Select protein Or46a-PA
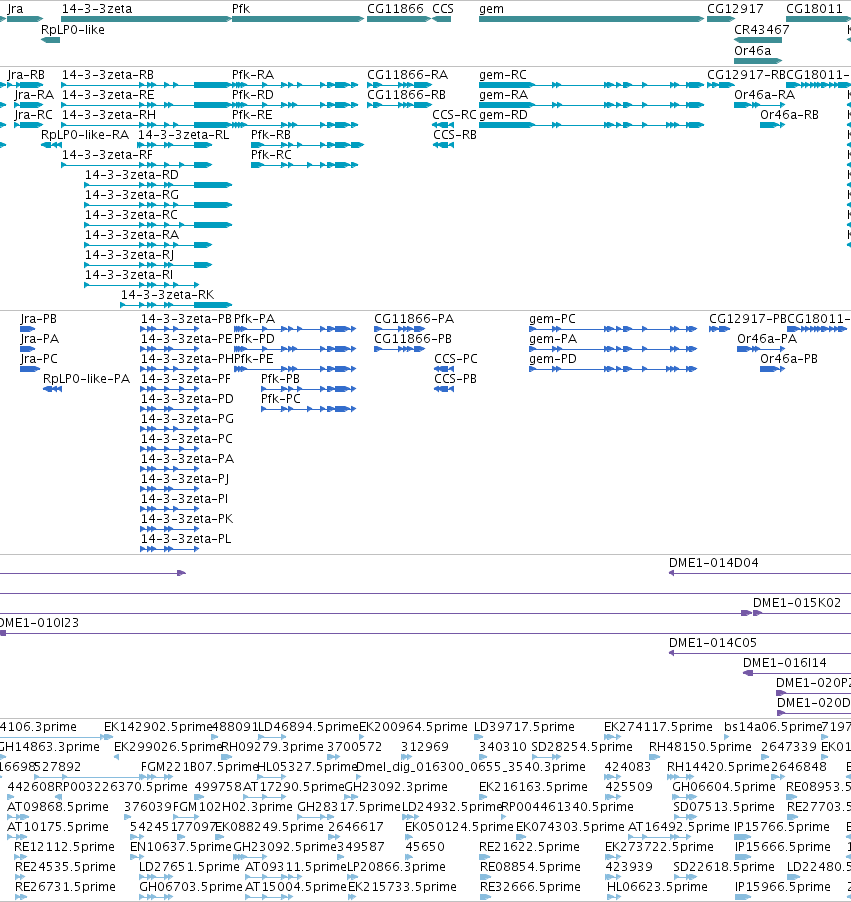The width and height of the screenshot is (851, 902). point(767,339)
